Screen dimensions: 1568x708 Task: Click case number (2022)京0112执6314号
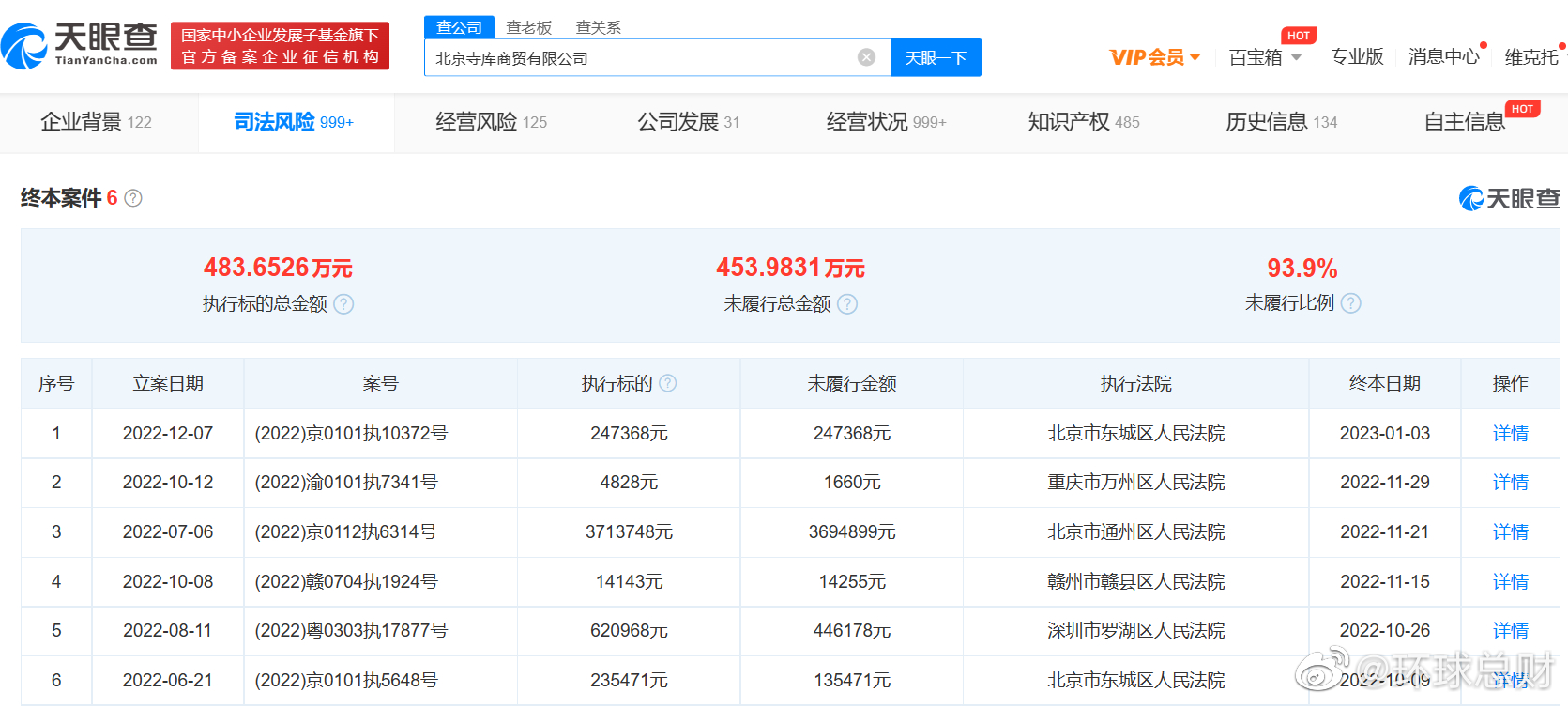coord(346,531)
